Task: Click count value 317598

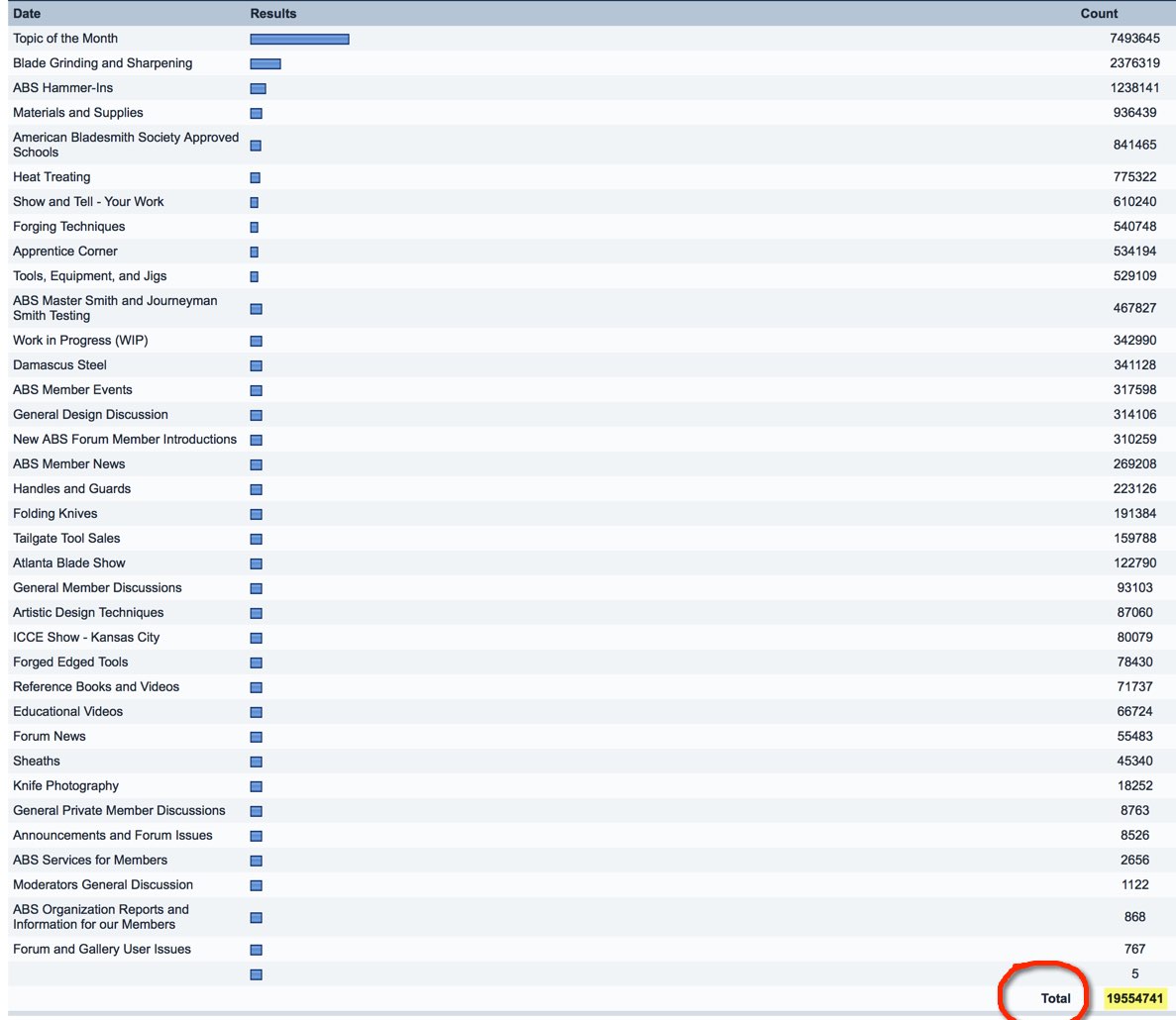Action: tap(1134, 390)
